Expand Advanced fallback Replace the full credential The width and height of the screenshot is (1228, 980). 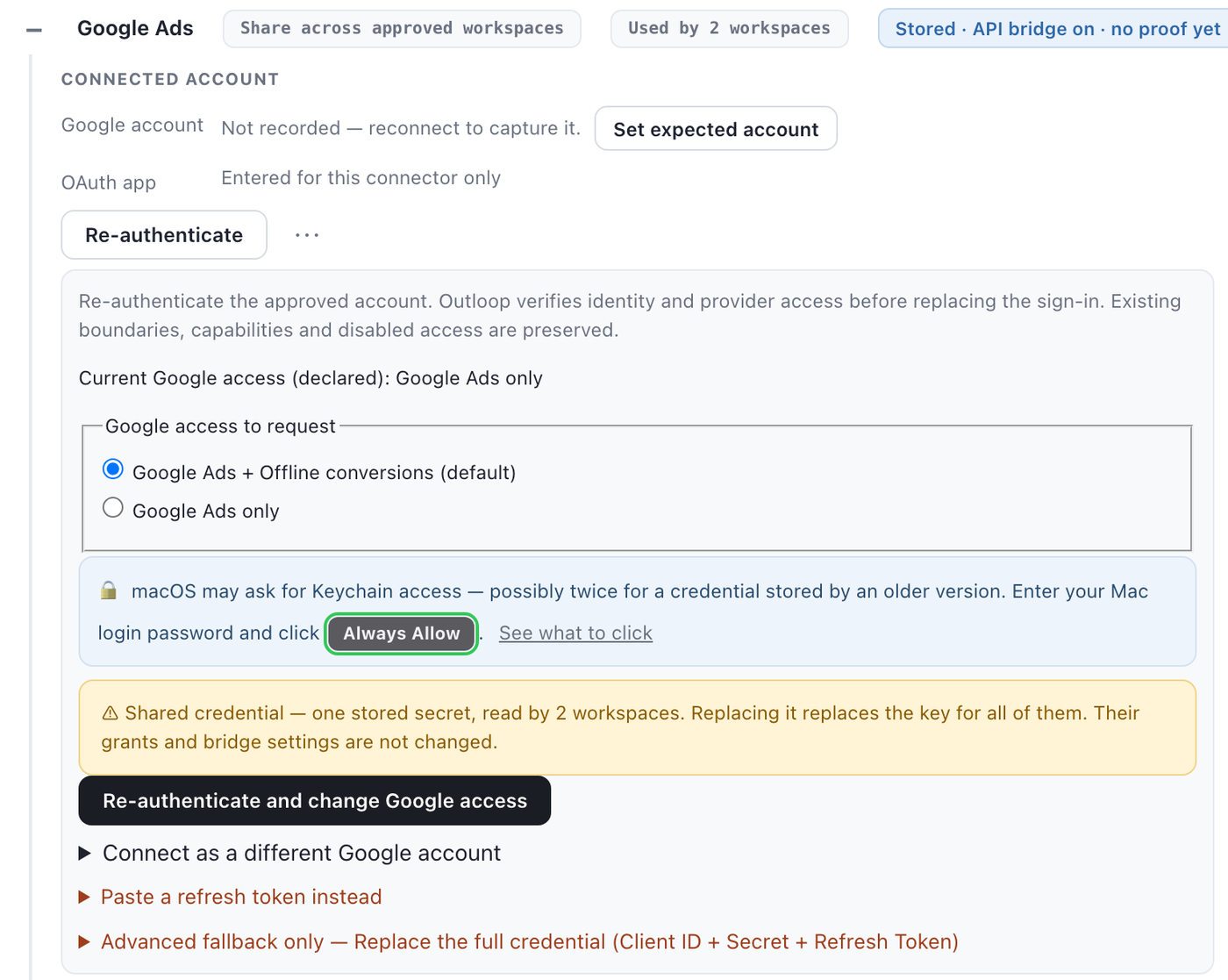point(518,941)
